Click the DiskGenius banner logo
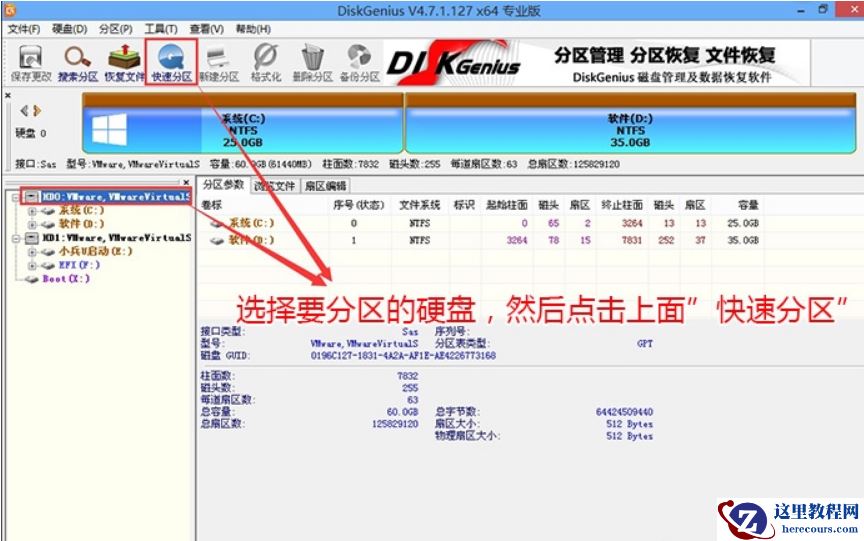This screenshot has height=541, width=864. pos(453,65)
